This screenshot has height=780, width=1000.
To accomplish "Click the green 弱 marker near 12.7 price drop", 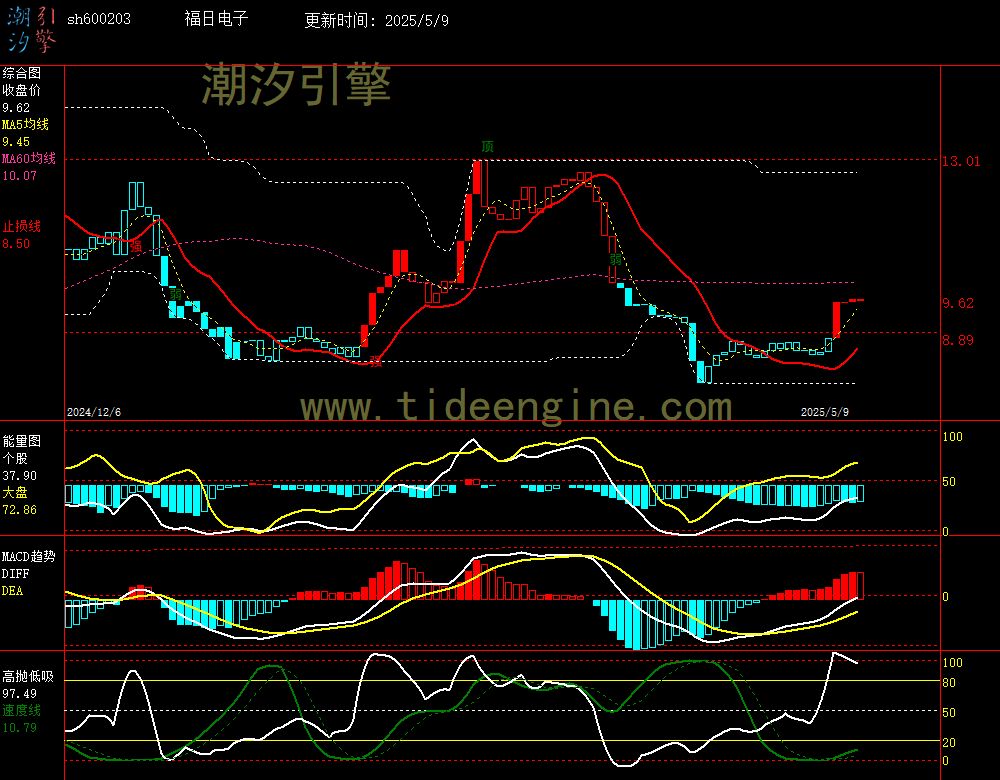I will (x=615, y=259).
